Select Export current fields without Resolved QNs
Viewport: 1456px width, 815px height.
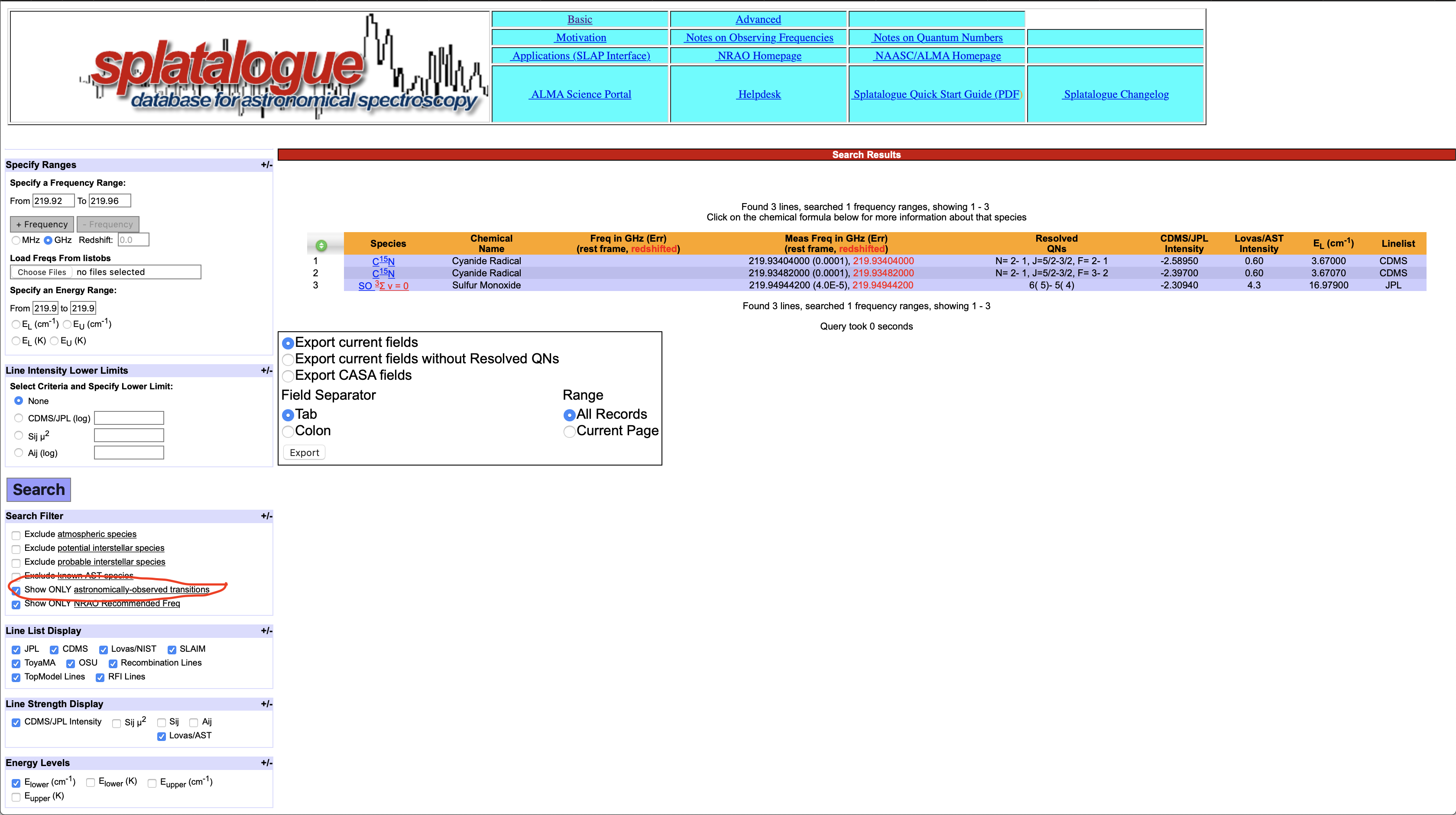tap(288, 359)
